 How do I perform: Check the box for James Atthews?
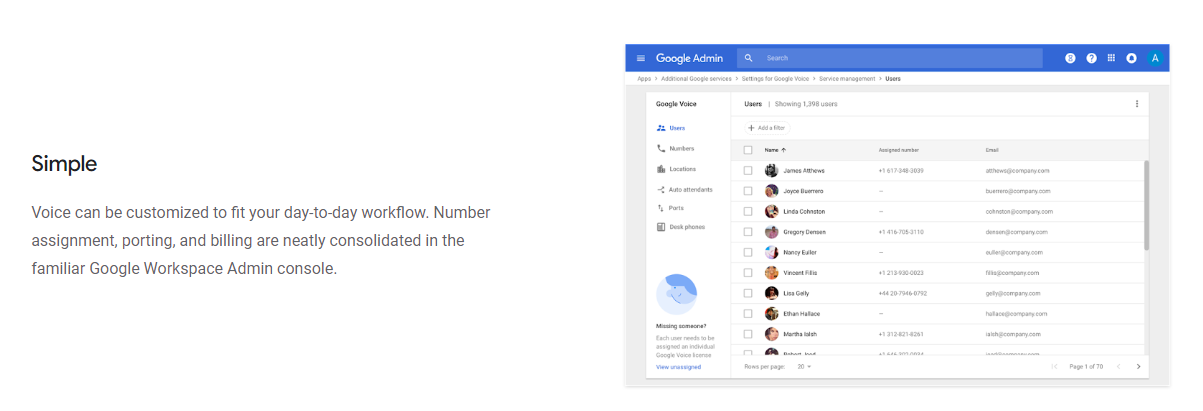748,171
